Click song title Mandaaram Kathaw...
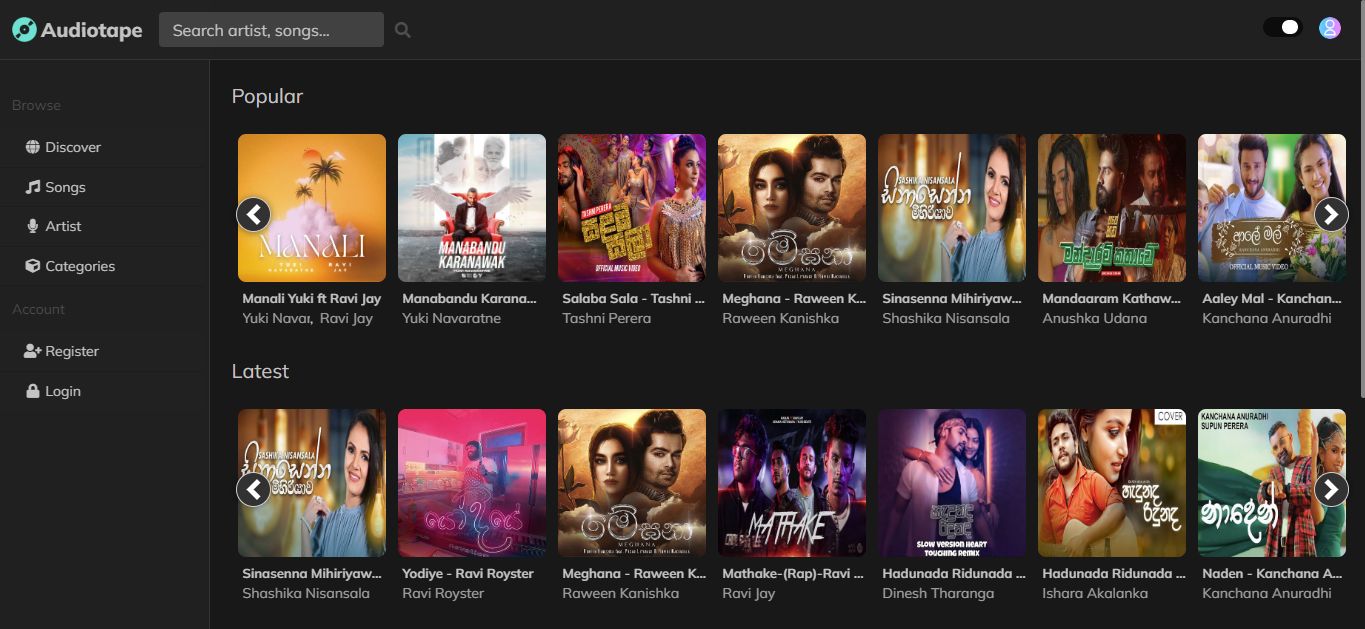Viewport: 1365px width, 629px height. pos(1112,298)
